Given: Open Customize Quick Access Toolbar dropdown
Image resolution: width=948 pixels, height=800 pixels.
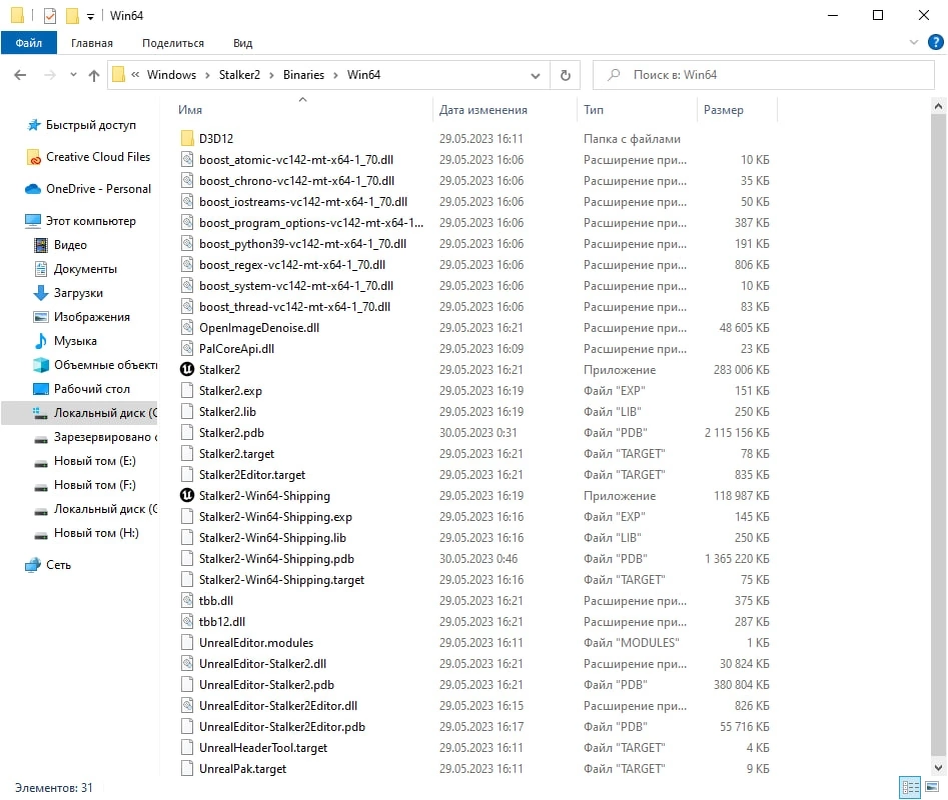Looking at the screenshot, I should pyautogui.click(x=90, y=16).
